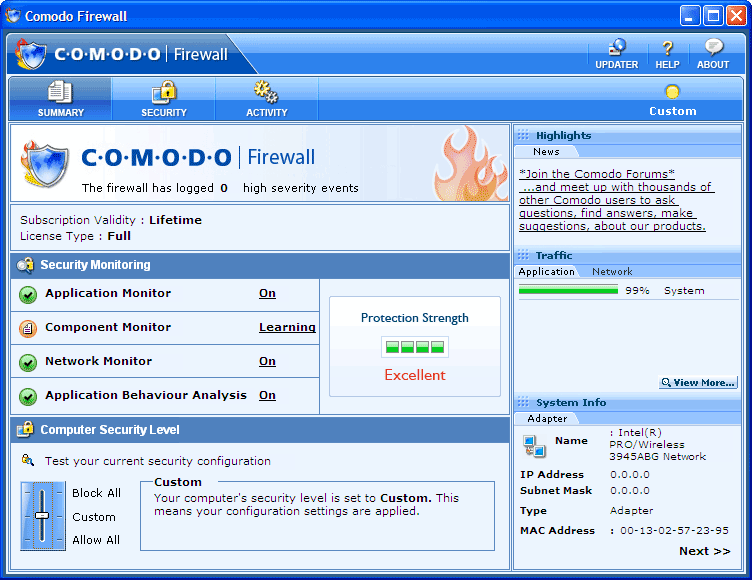Screen dimensions: 752x580
Task: Click Network Monitor green check icon
Action: point(28,363)
